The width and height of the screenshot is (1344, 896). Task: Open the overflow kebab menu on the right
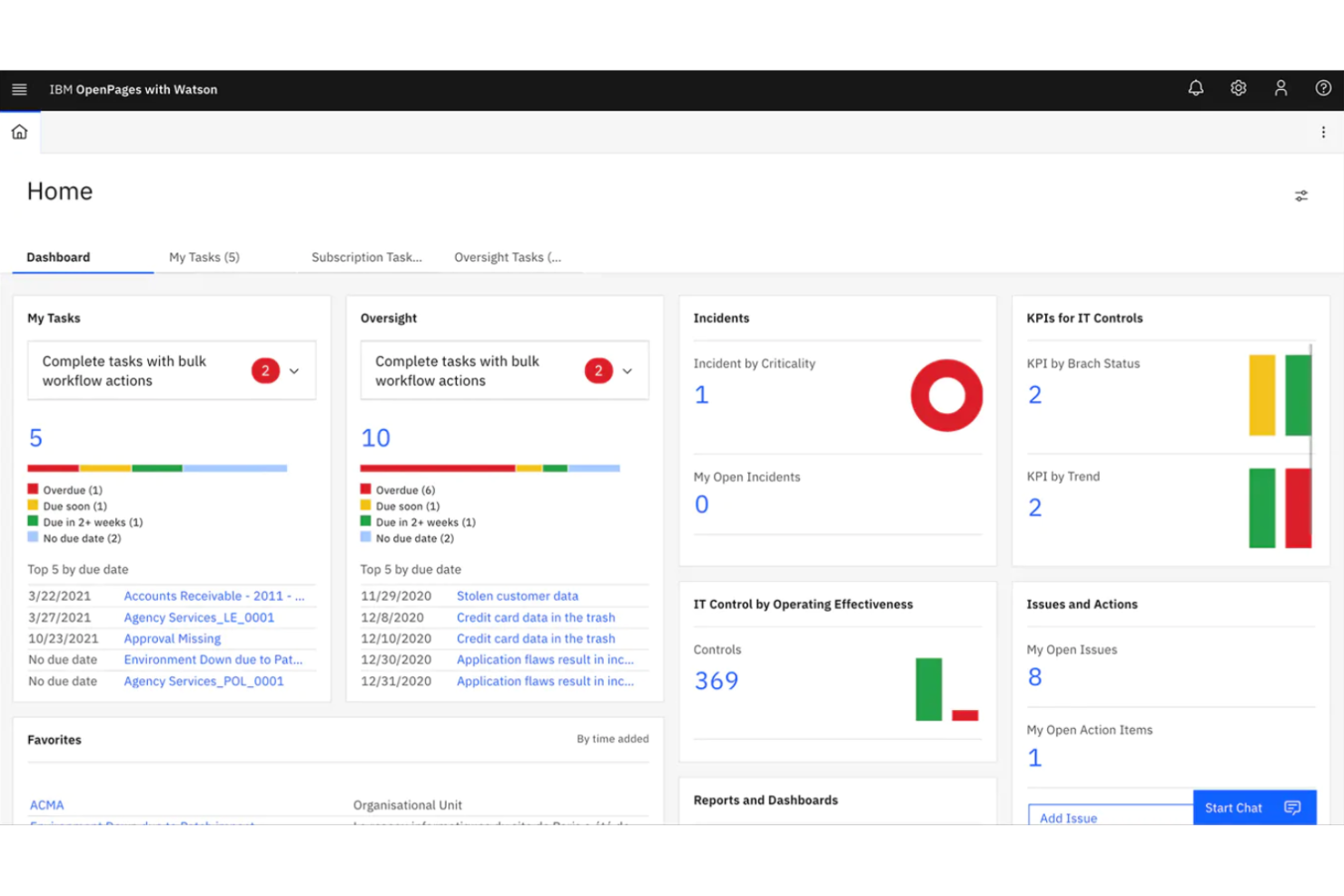pyautogui.click(x=1323, y=132)
